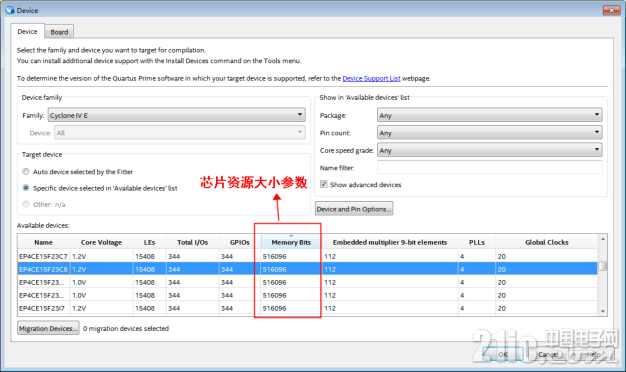Click the Help button
The width and height of the screenshot is (626, 372).
[594, 354]
